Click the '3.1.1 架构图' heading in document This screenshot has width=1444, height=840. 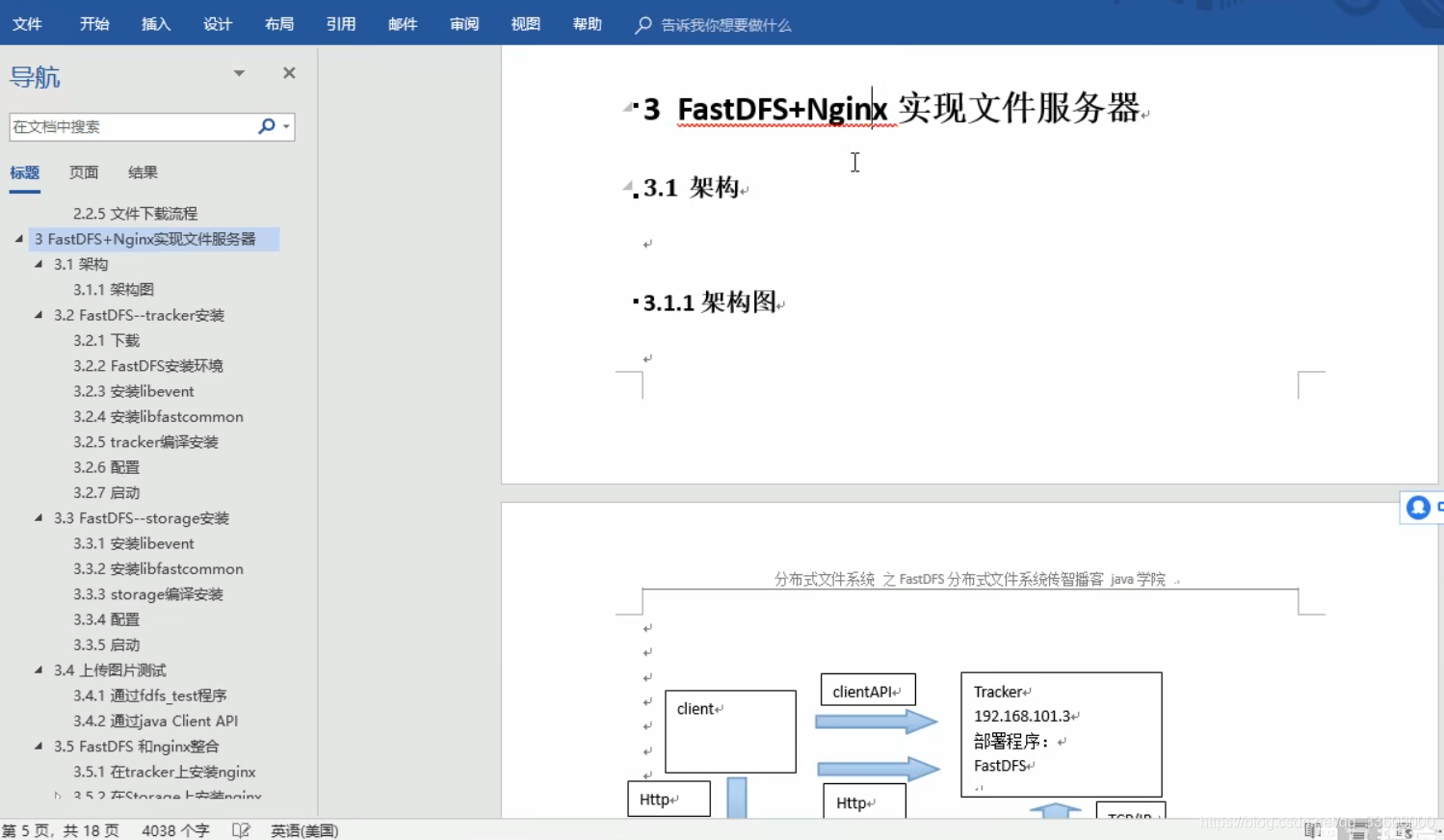click(x=709, y=302)
